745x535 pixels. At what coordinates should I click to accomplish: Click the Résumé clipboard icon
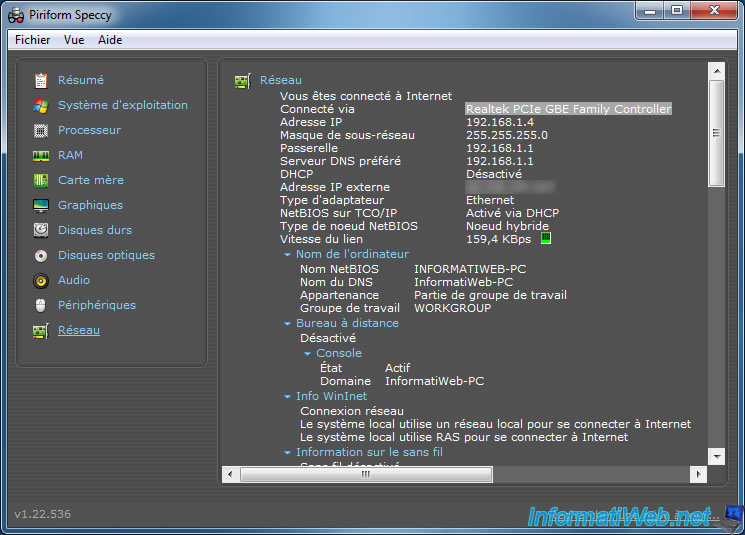[41, 80]
